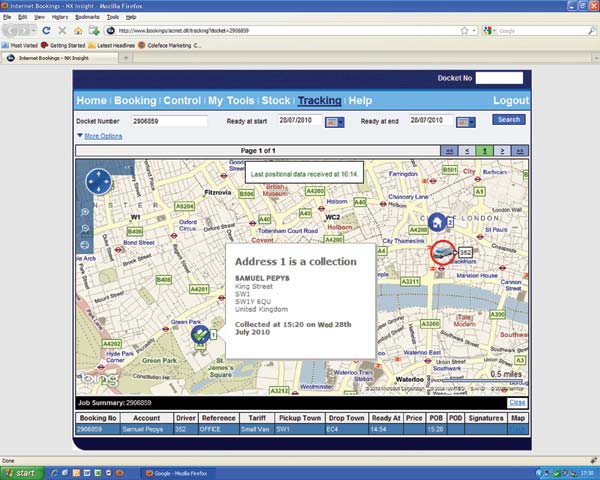Click the Google search box
Screen dimensions: 600x480
[x=541, y=31]
